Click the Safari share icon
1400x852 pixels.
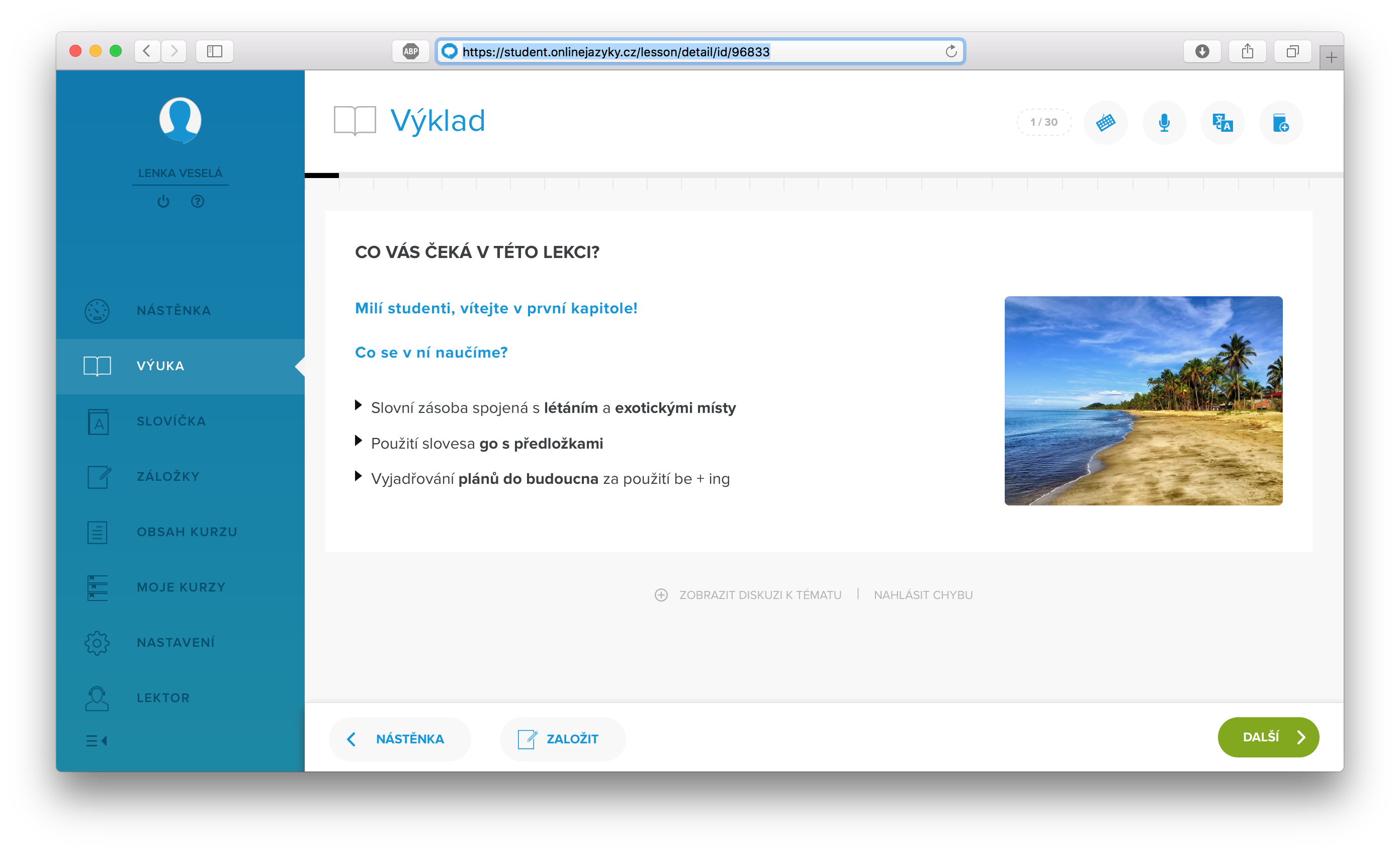tap(1247, 52)
